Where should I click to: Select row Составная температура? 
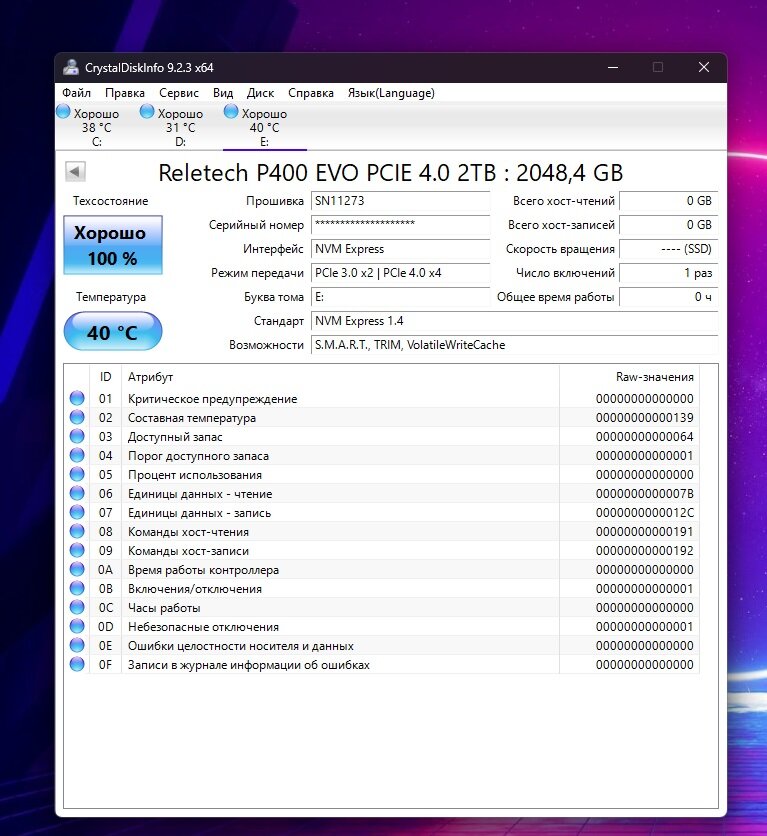382,417
